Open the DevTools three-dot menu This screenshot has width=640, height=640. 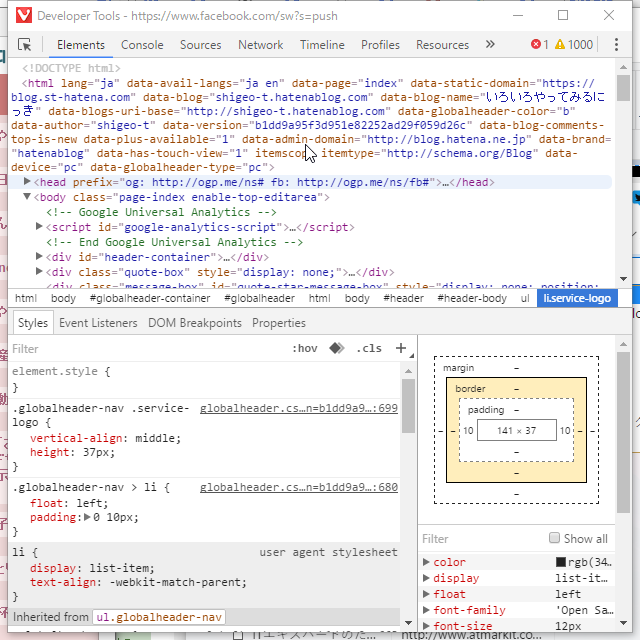[616, 44]
